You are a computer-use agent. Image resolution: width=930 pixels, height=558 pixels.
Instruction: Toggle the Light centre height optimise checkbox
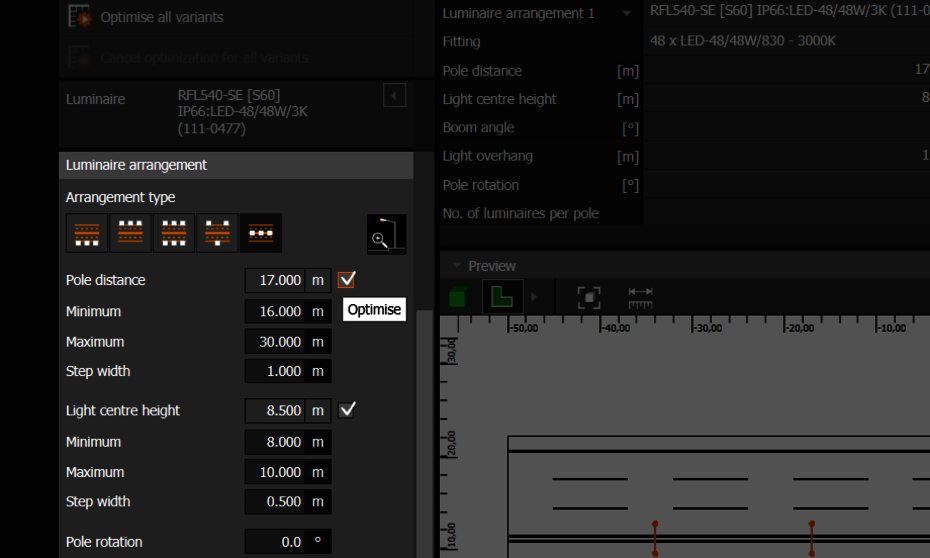[347, 410]
